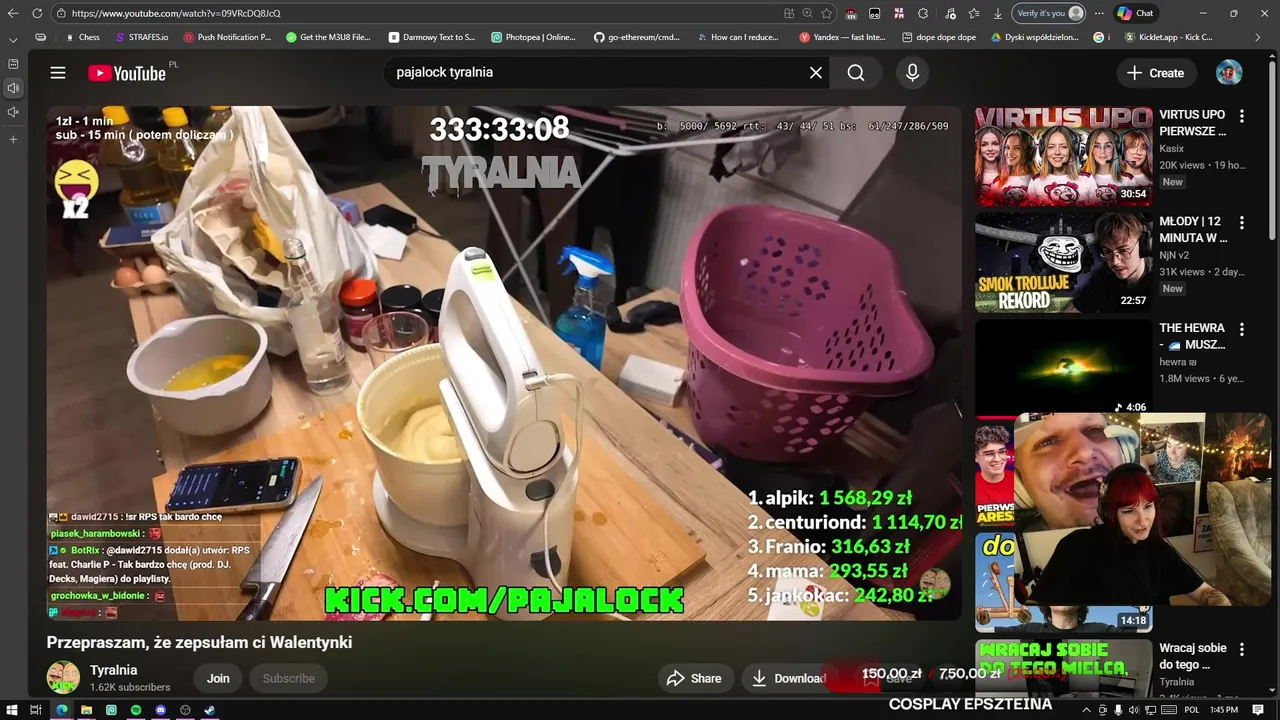Image resolution: width=1280 pixels, height=720 pixels.
Task: Go back with browser back arrow
Action: (x=13, y=13)
